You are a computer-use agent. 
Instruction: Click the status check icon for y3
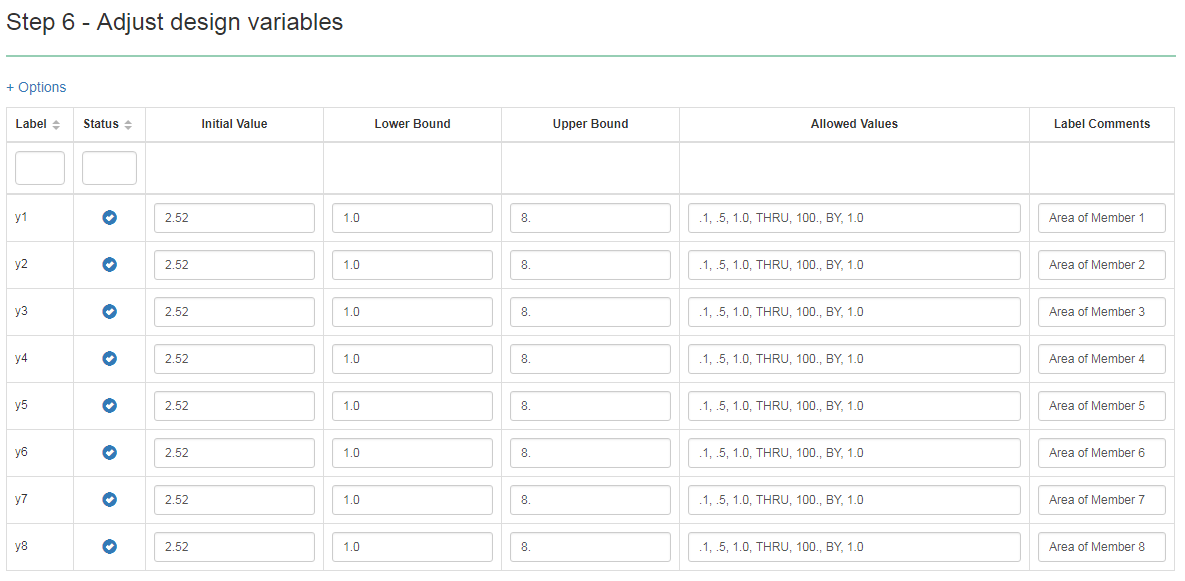click(x=110, y=312)
